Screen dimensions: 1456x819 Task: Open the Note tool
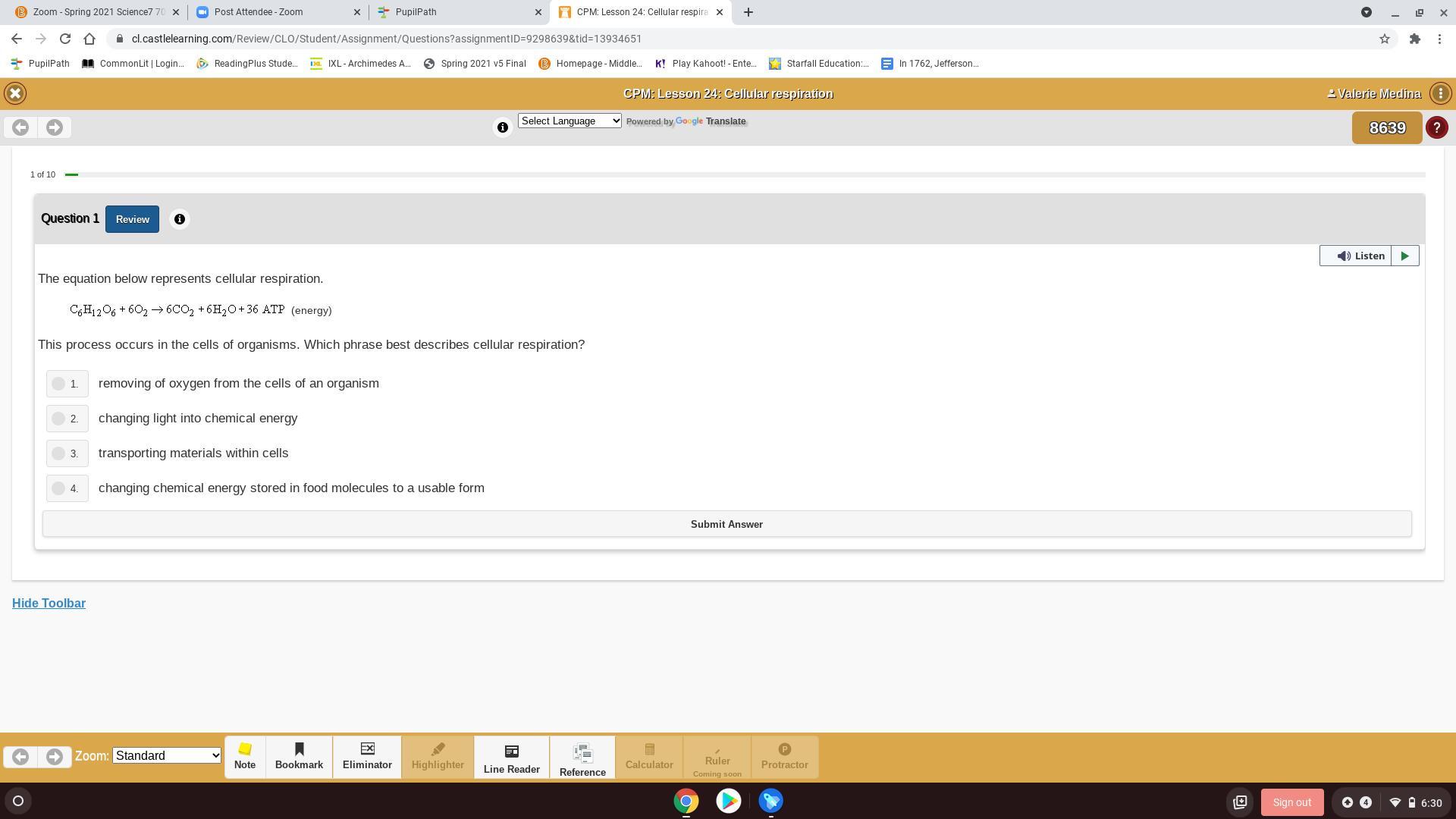244,756
